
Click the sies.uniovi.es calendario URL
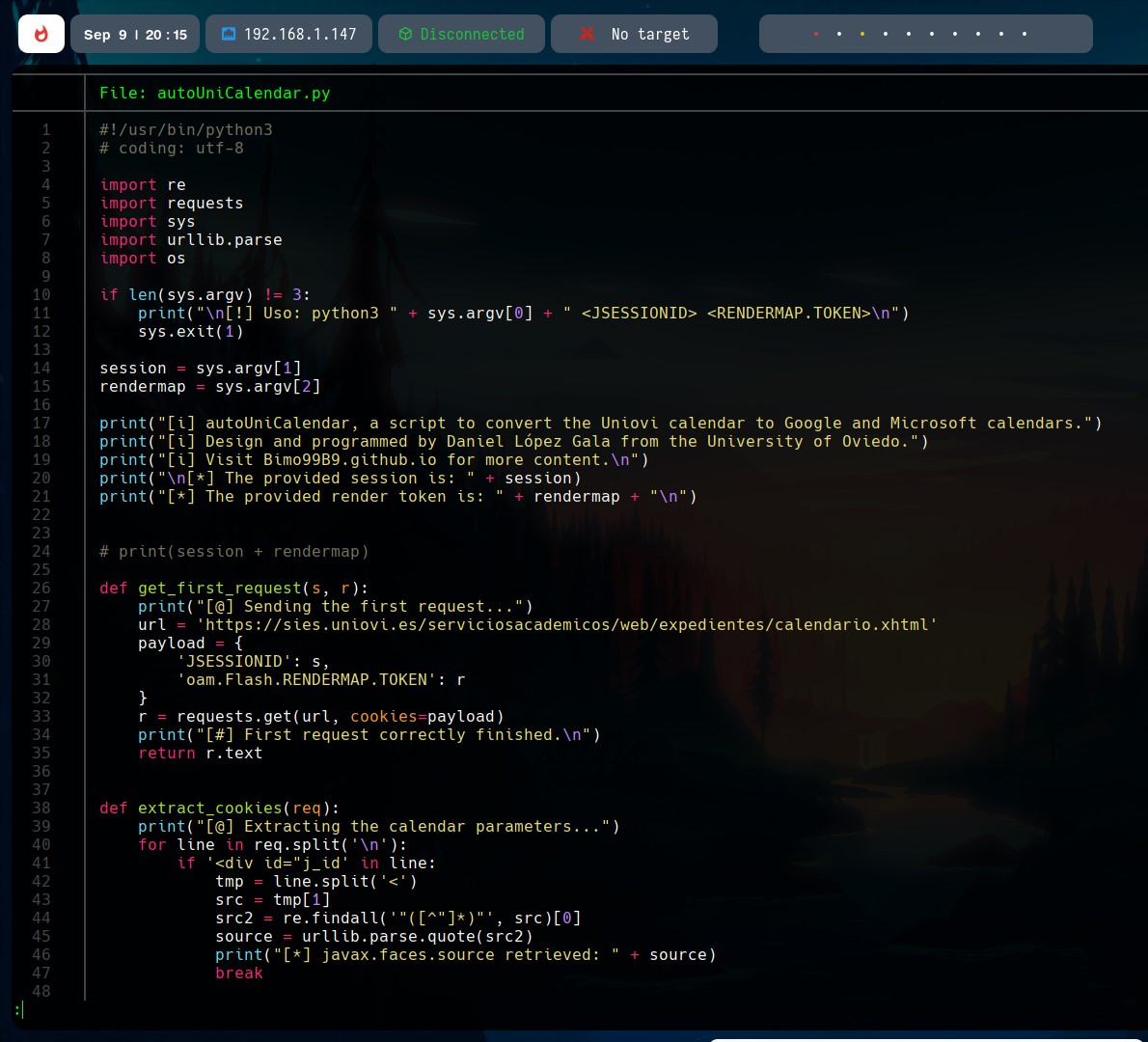(x=566, y=624)
